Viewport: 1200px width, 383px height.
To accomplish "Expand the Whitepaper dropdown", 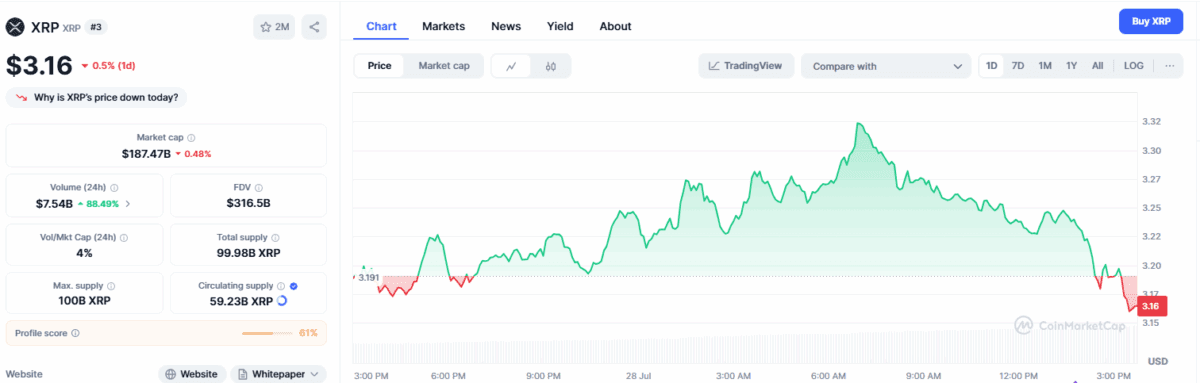I will 279,374.
